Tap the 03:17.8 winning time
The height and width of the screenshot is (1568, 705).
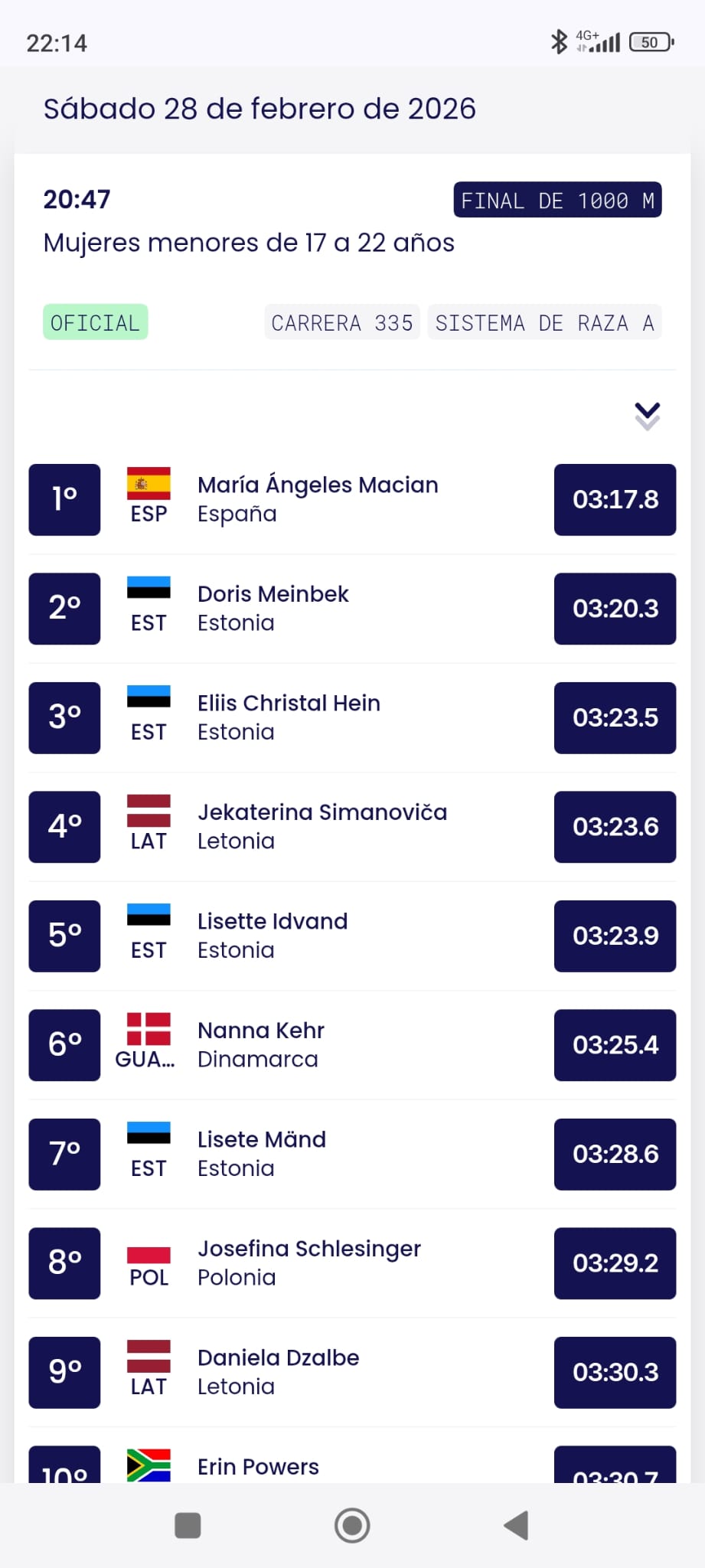(615, 499)
